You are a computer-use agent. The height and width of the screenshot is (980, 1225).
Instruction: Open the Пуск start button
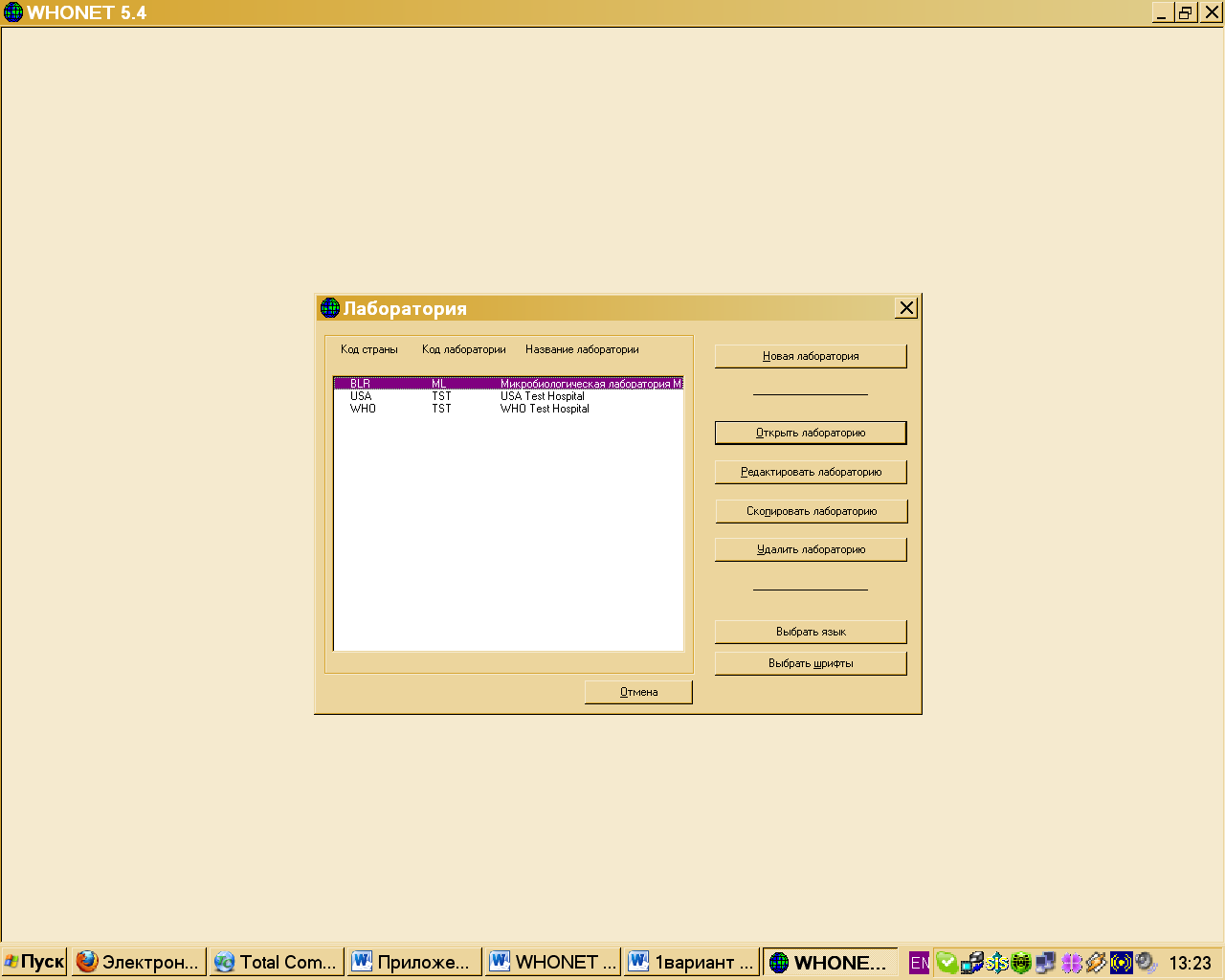(x=34, y=962)
